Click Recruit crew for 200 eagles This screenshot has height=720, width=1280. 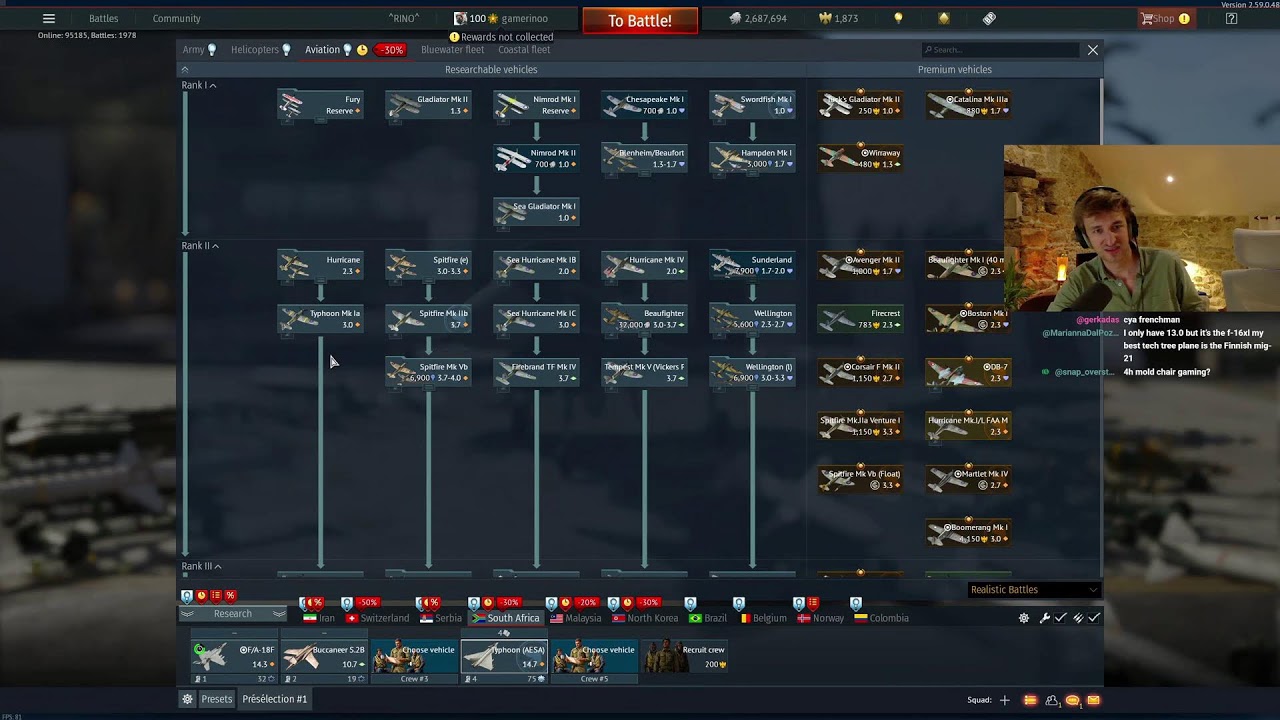685,657
